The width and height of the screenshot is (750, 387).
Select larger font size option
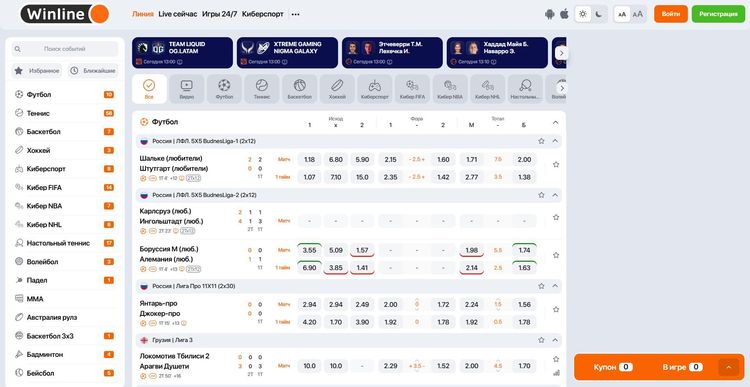click(638, 14)
